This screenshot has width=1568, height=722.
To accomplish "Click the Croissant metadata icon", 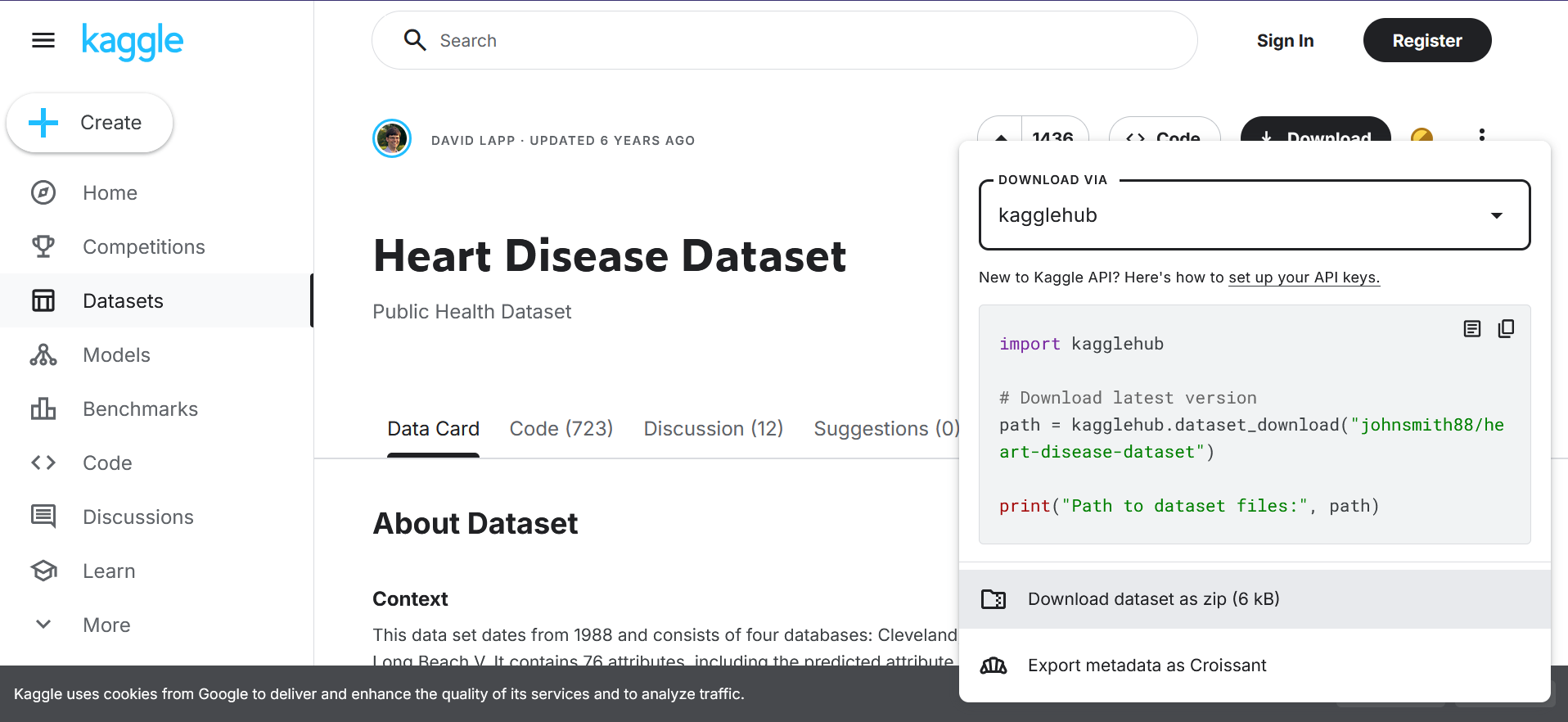I will [x=994, y=666].
